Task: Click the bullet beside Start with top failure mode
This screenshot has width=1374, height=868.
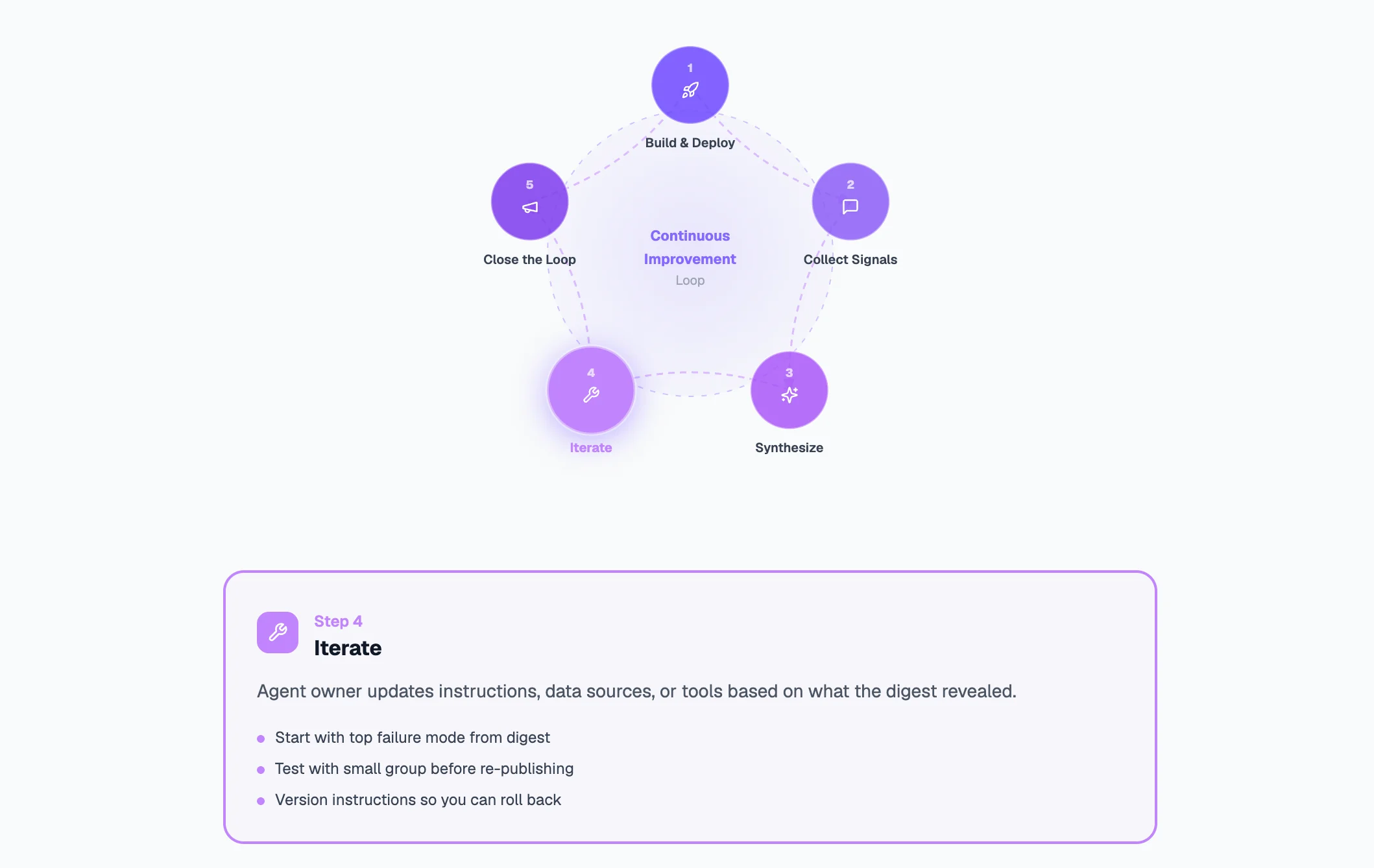Action: coord(261,738)
